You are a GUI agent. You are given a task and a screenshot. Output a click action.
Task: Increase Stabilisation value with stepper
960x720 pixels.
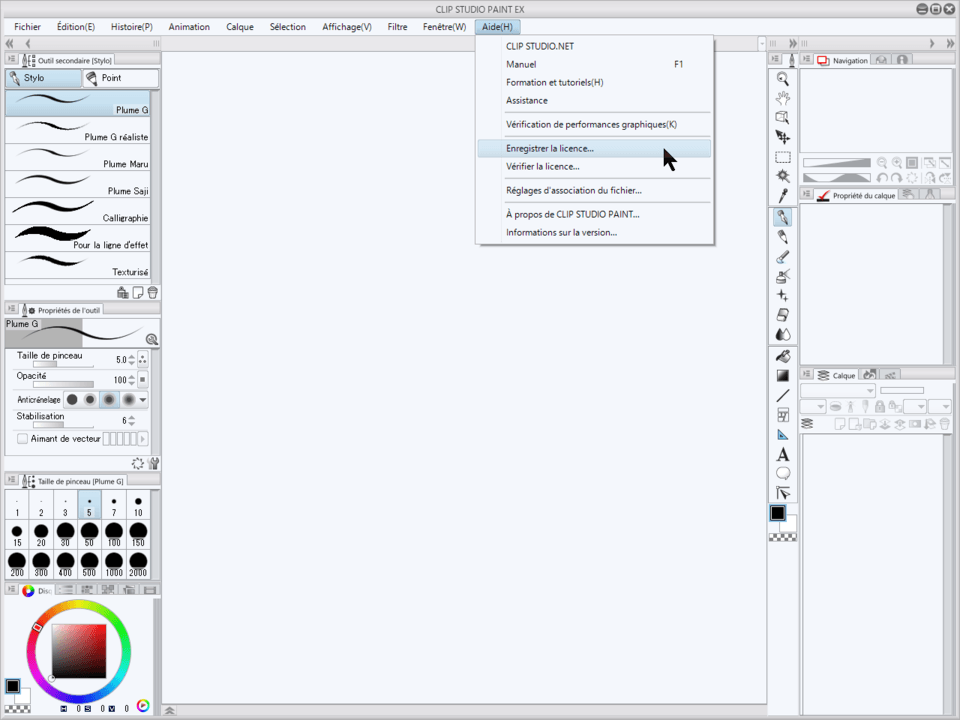point(132,418)
